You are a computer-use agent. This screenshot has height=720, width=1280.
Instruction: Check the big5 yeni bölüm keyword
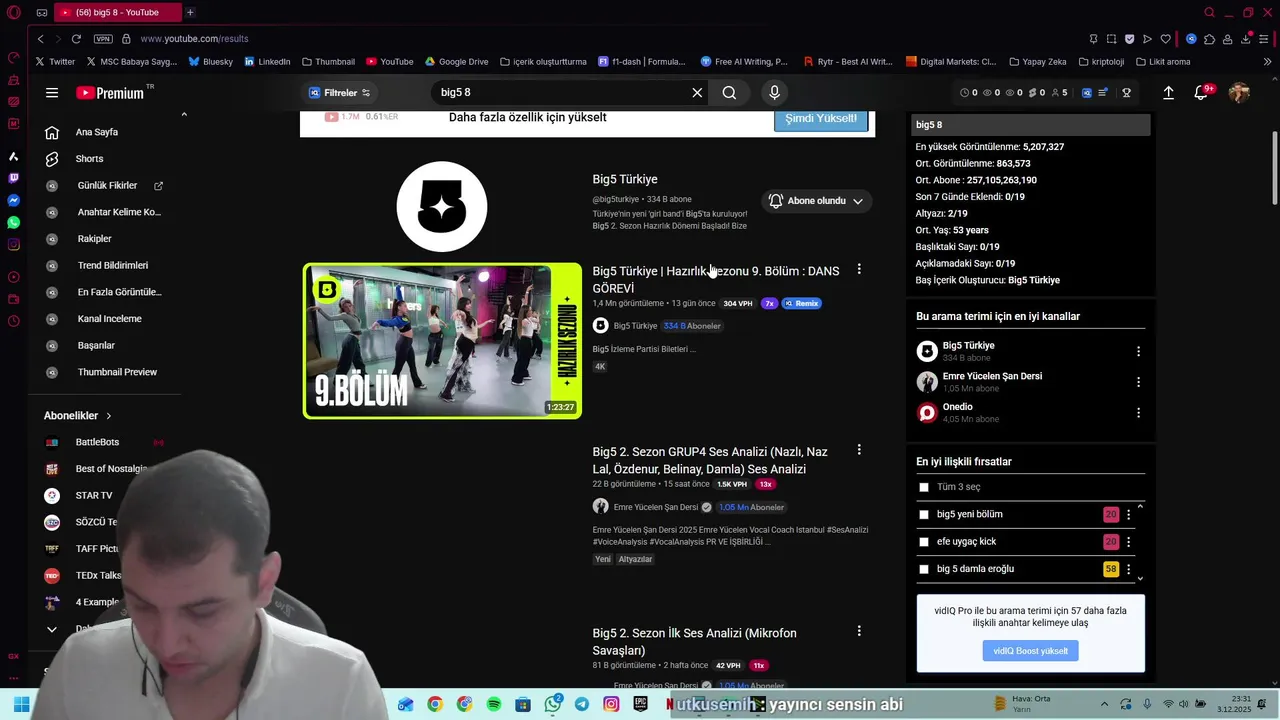tap(924, 515)
